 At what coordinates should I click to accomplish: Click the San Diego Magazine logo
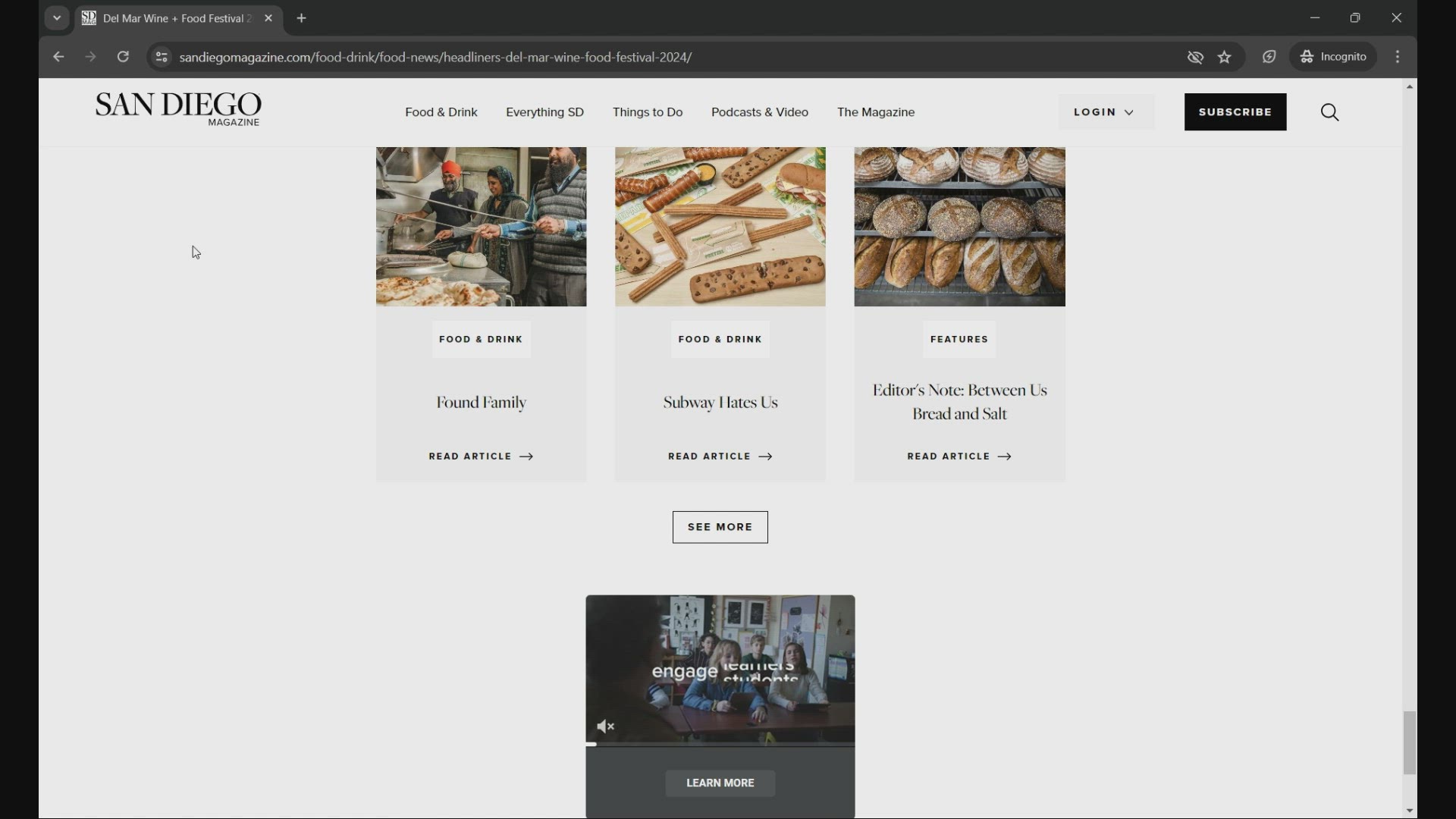tap(178, 109)
